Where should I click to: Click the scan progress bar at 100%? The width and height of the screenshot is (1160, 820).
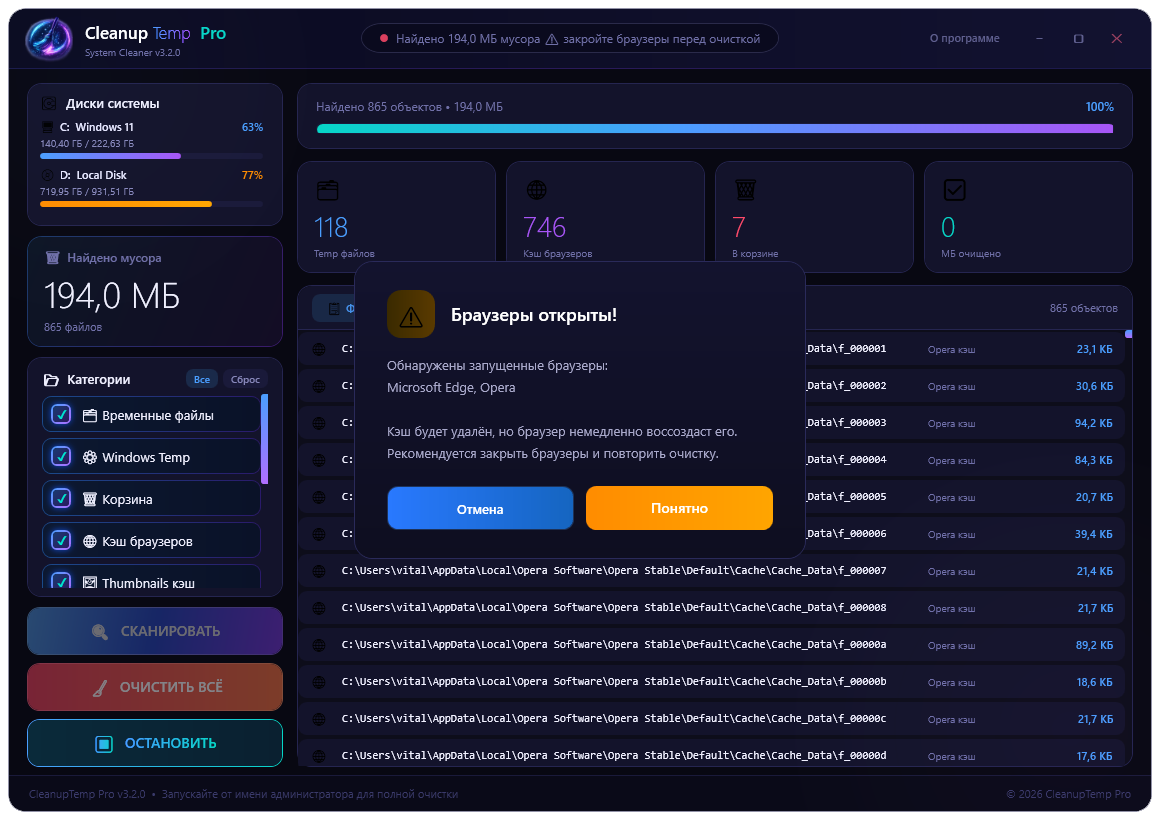pos(715,129)
